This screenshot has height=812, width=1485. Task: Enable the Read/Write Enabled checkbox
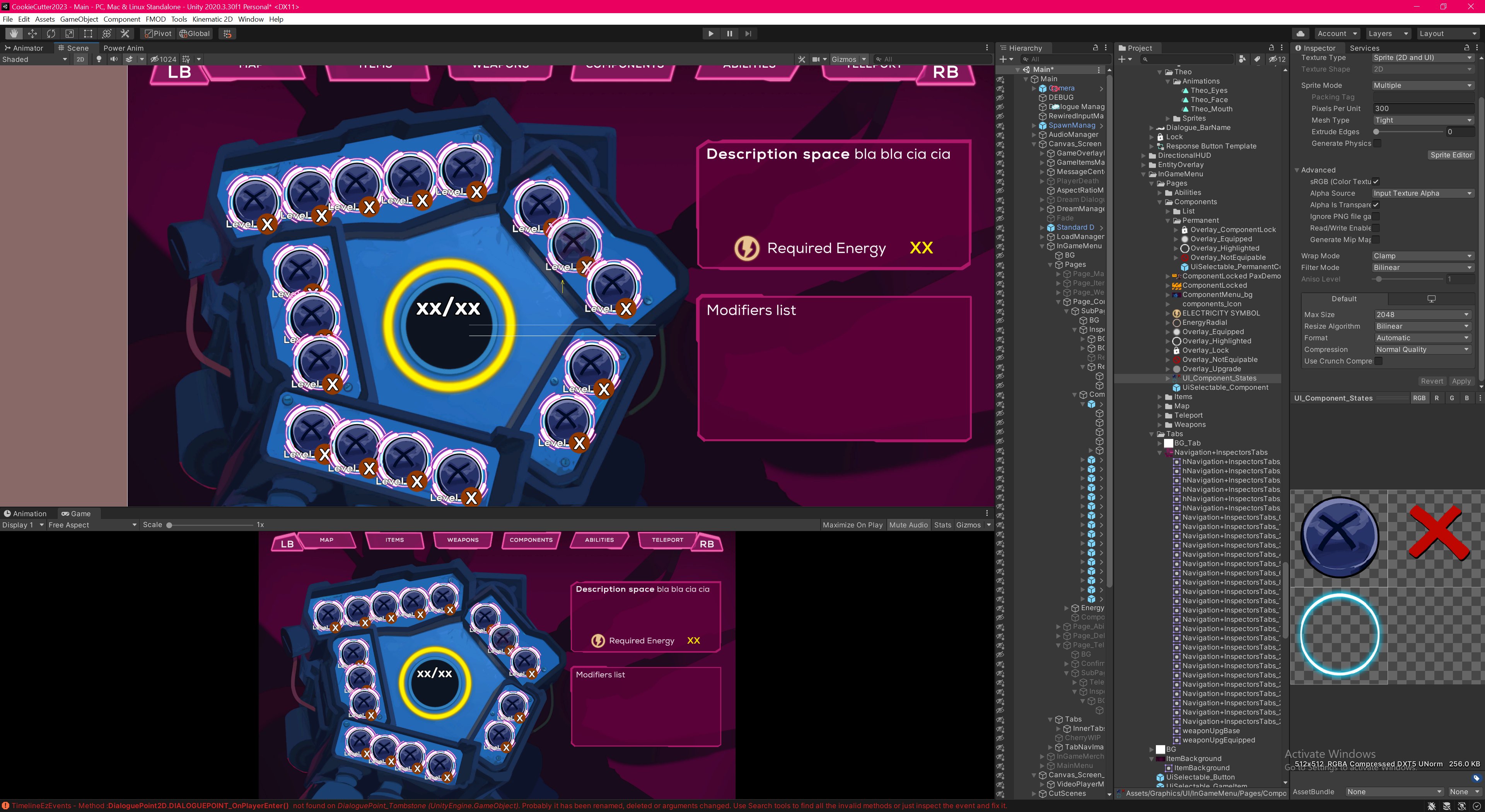coord(1376,228)
